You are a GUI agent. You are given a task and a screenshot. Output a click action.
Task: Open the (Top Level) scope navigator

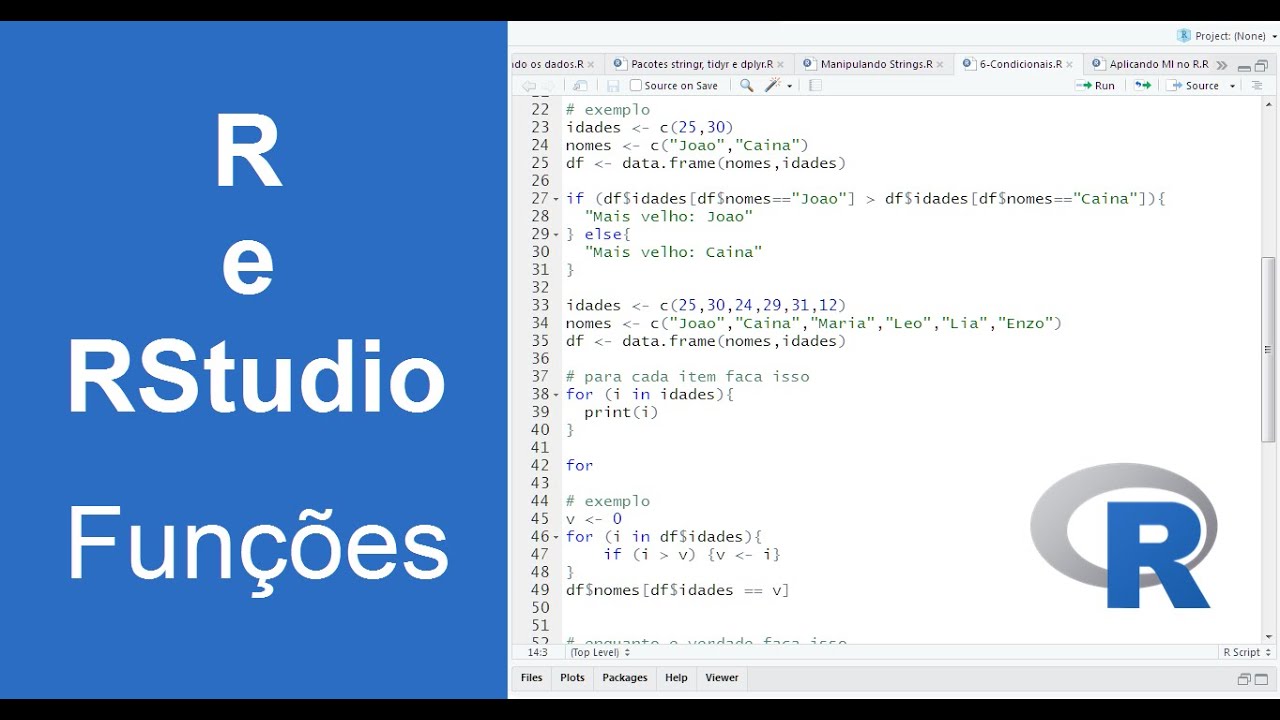click(x=600, y=652)
